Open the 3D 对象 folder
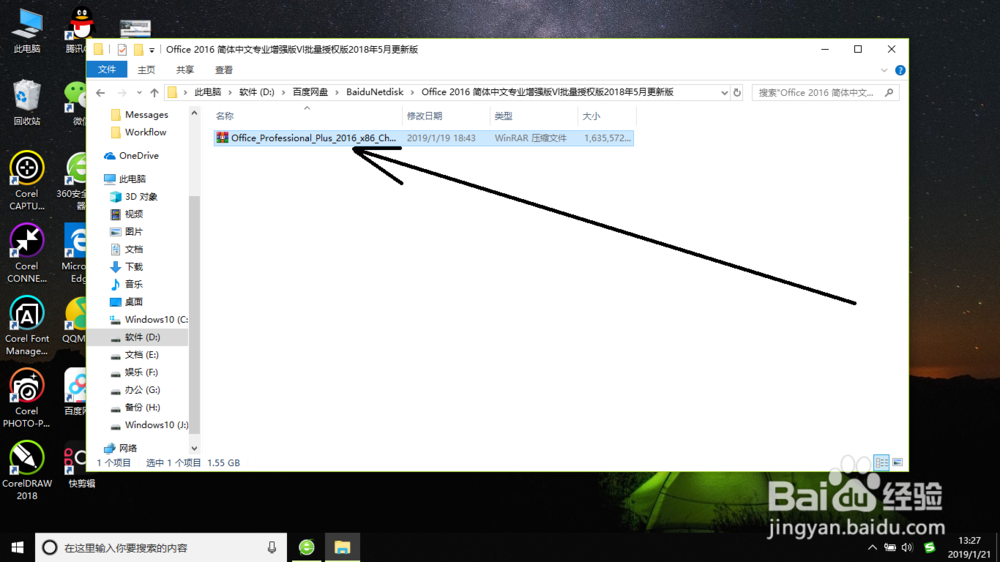Screen dimensions: 1000x562 point(134,196)
